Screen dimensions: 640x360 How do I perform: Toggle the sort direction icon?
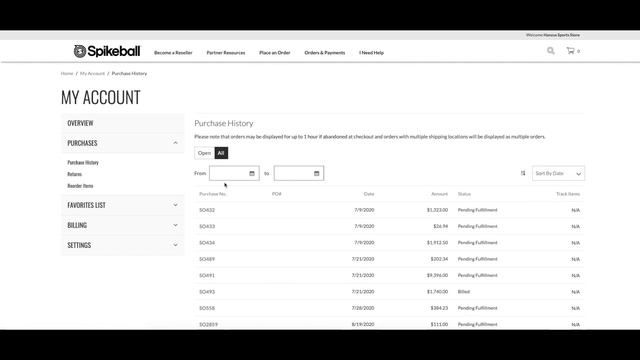click(523, 173)
